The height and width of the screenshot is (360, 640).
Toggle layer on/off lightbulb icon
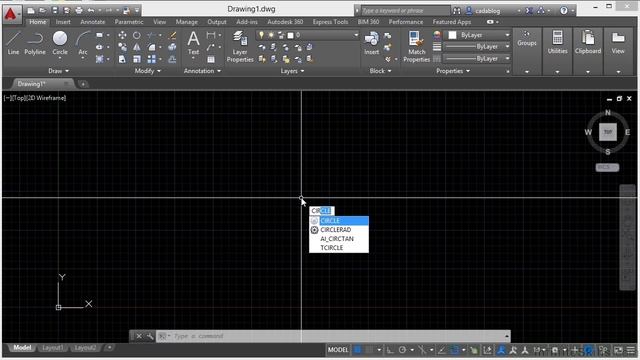(x=261, y=35)
